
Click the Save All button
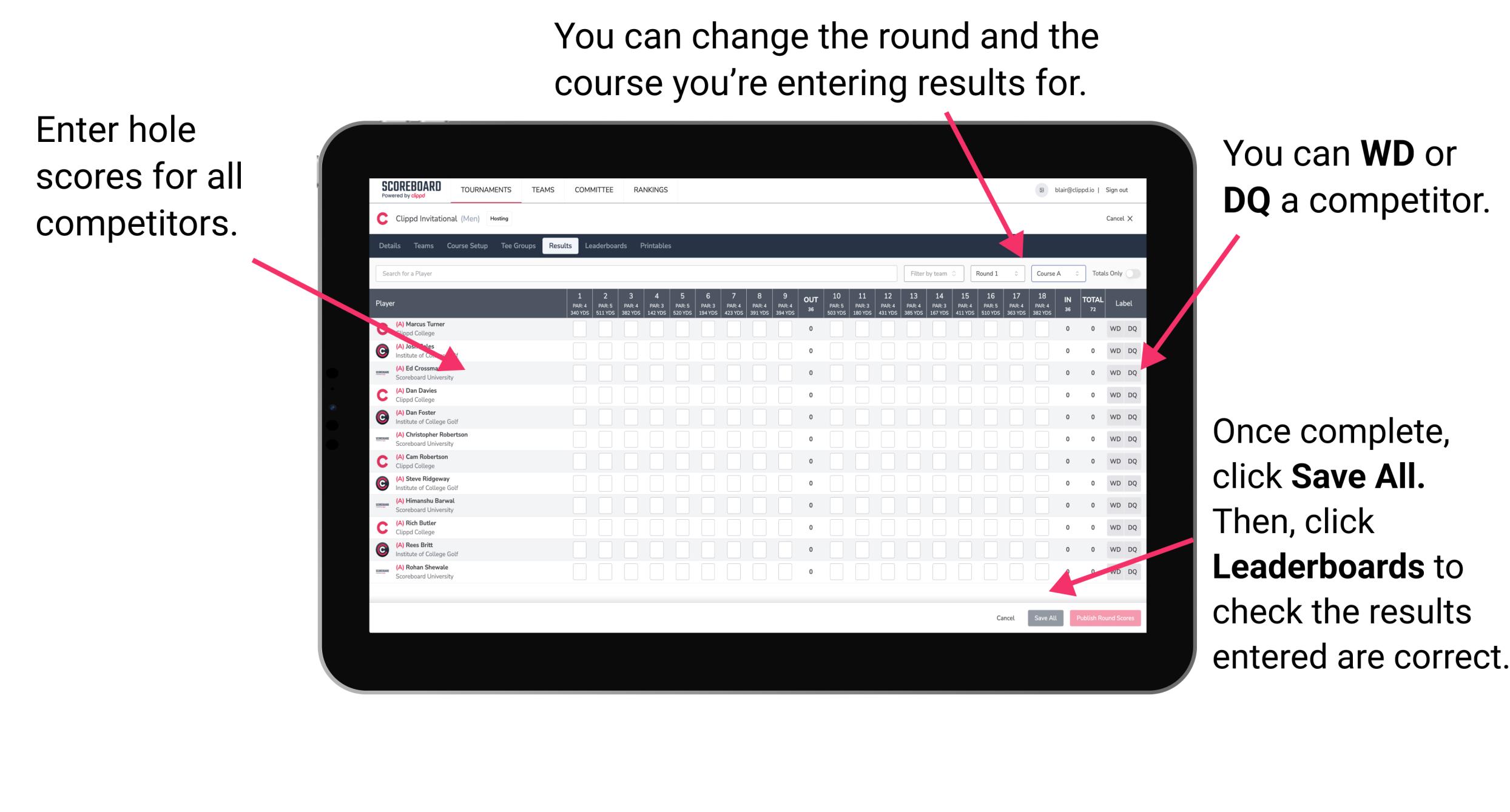1044,618
